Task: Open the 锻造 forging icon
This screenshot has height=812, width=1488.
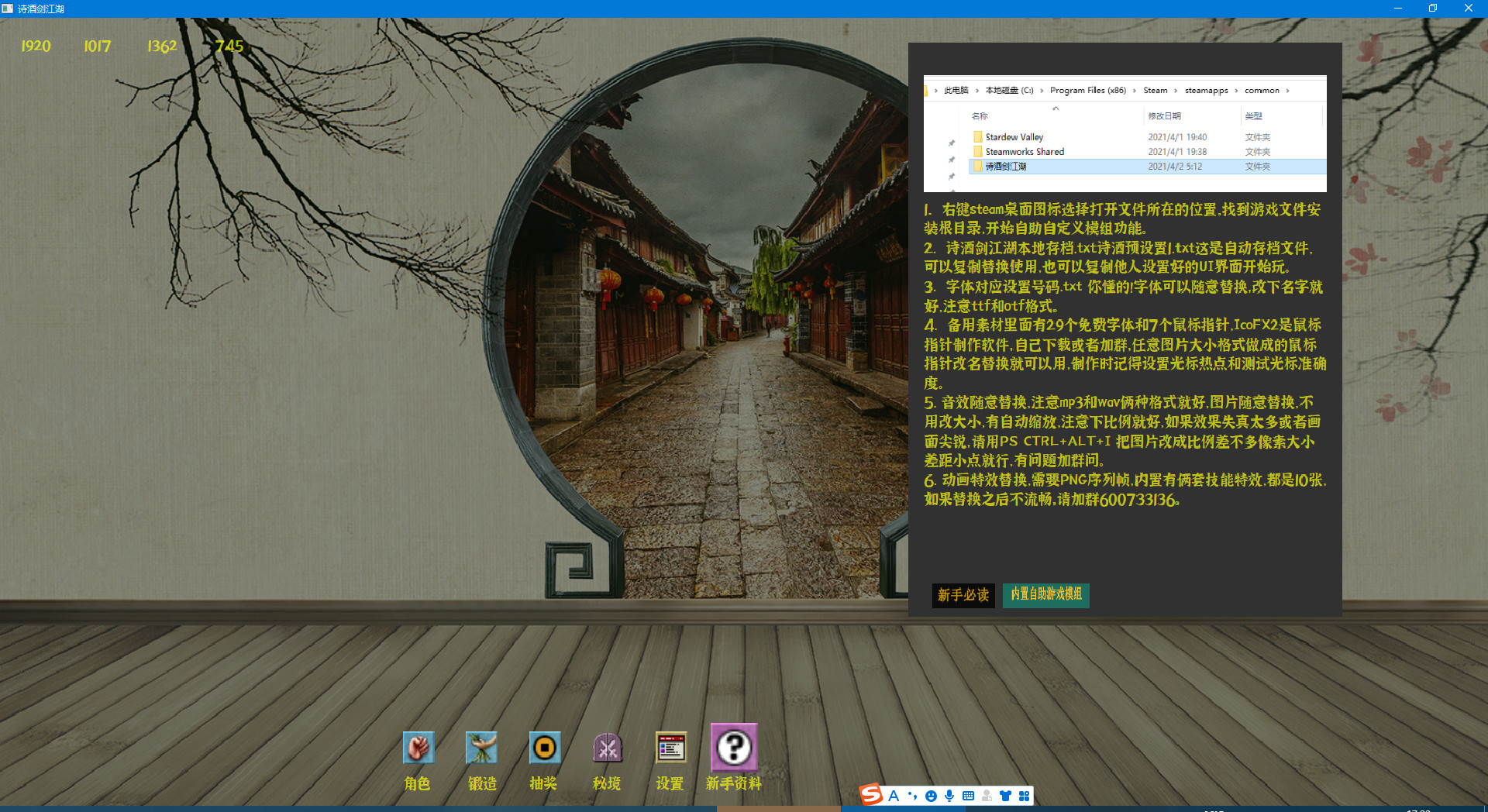Action: point(481,748)
